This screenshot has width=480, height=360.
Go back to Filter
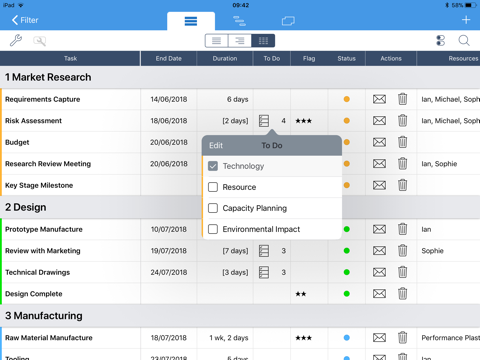click(x=25, y=20)
